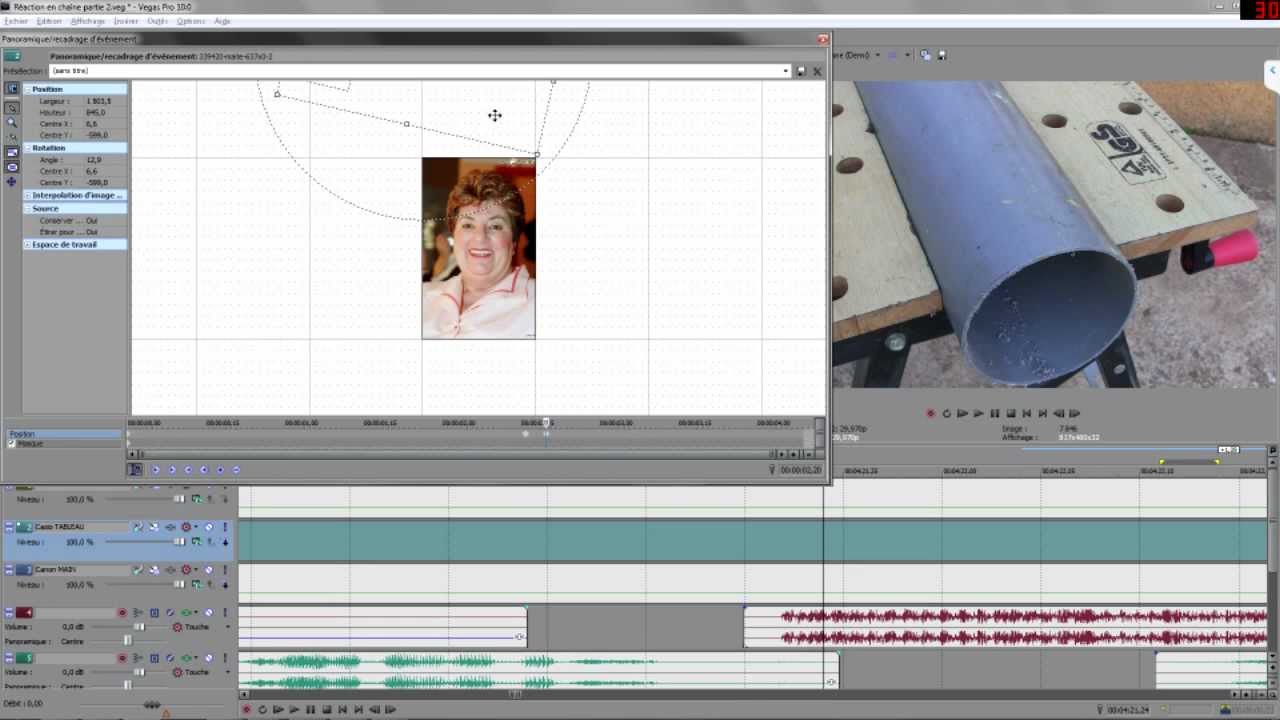Click the pan/crop workspace portrait image
The height and width of the screenshot is (720, 1280).
click(478, 248)
